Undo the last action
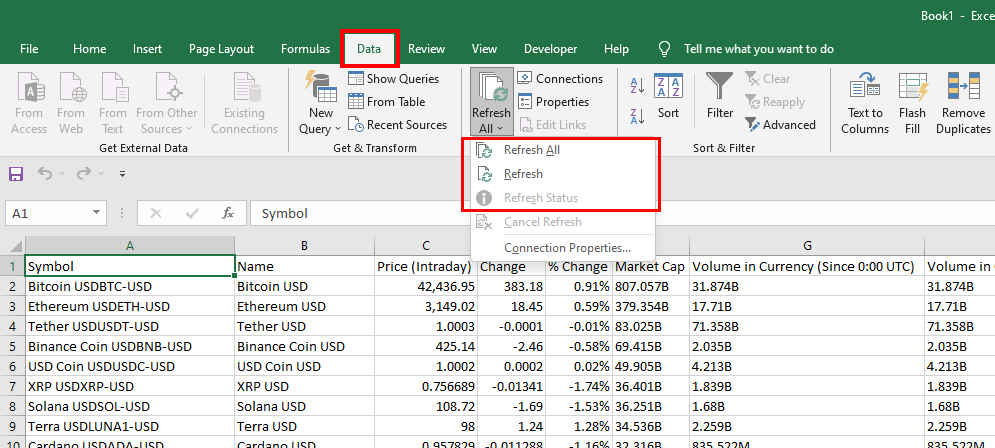Image resolution: width=995 pixels, height=448 pixels. click(x=44, y=173)
